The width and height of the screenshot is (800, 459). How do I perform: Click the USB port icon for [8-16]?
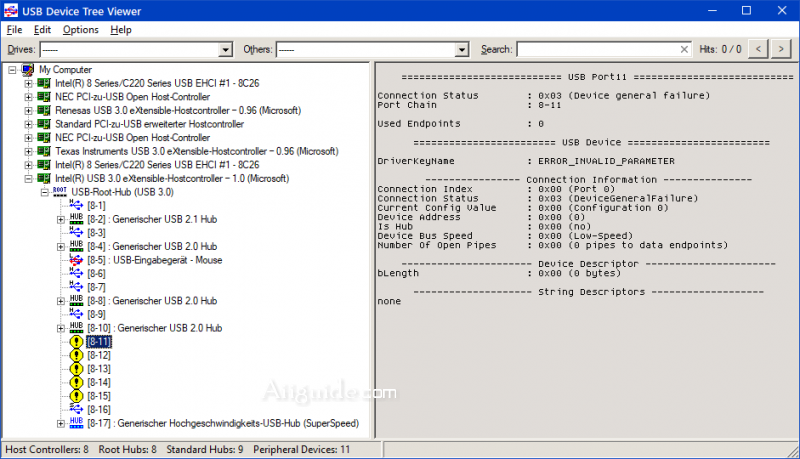(76, 409)
